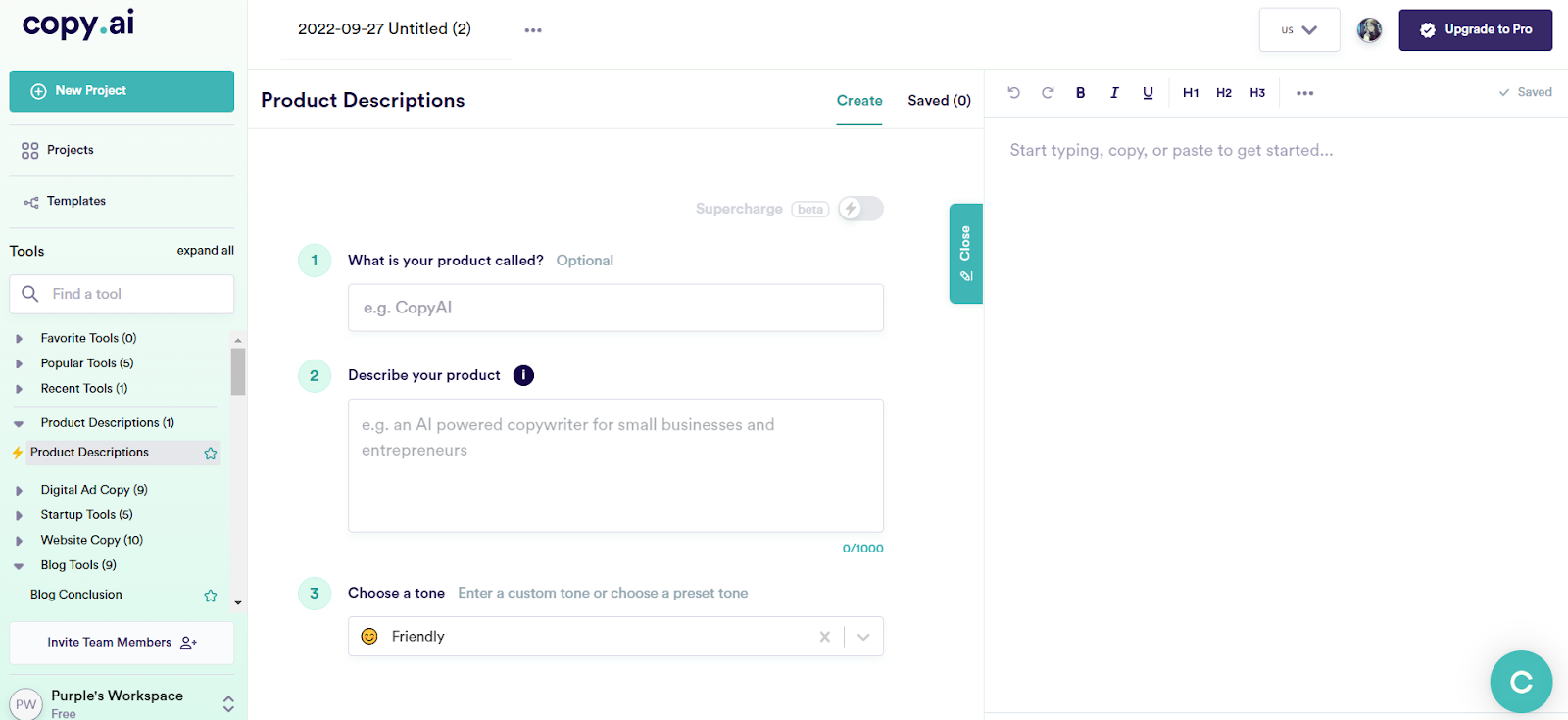Click Upgrade to Pro button
This screenshot has height=720, width=1568.
[1475, 30]
